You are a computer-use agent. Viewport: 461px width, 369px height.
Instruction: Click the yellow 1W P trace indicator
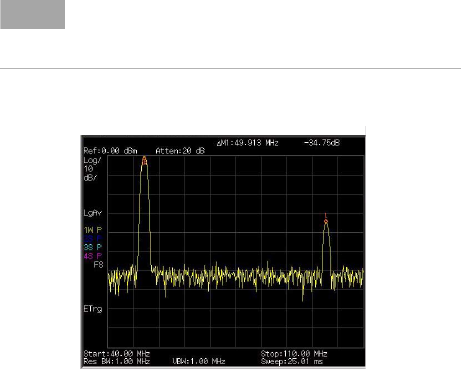click(x=93, y=230)
